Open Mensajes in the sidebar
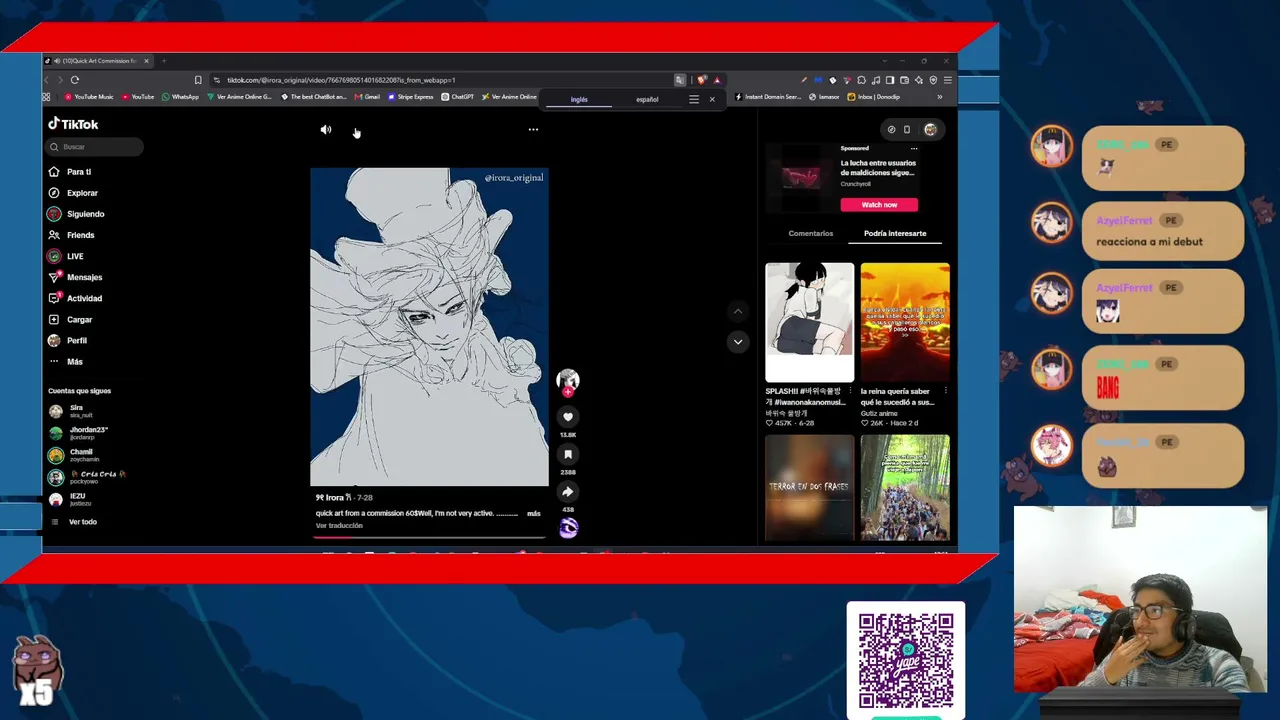Screen dimensions: 1280x720 tap(75, 277)
